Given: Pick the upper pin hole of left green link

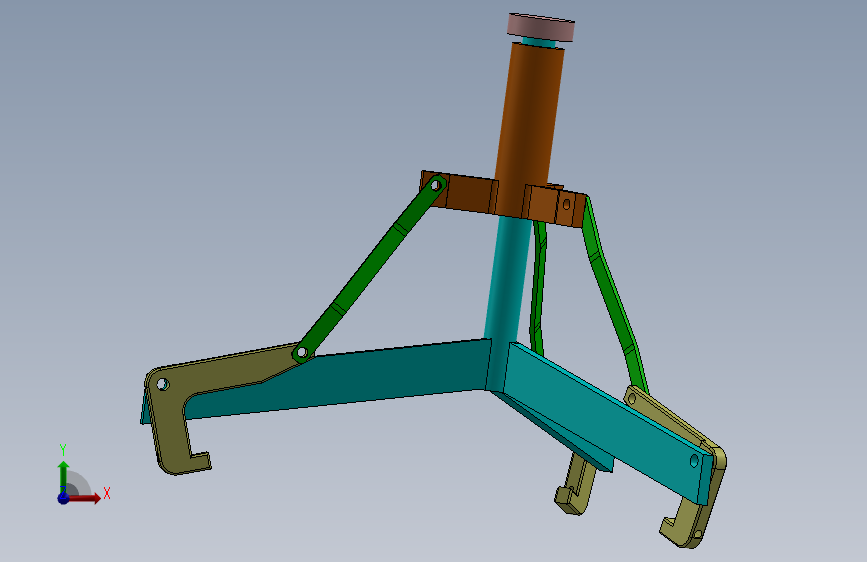Looking at the screenshot, I should (x=436, y=185).
